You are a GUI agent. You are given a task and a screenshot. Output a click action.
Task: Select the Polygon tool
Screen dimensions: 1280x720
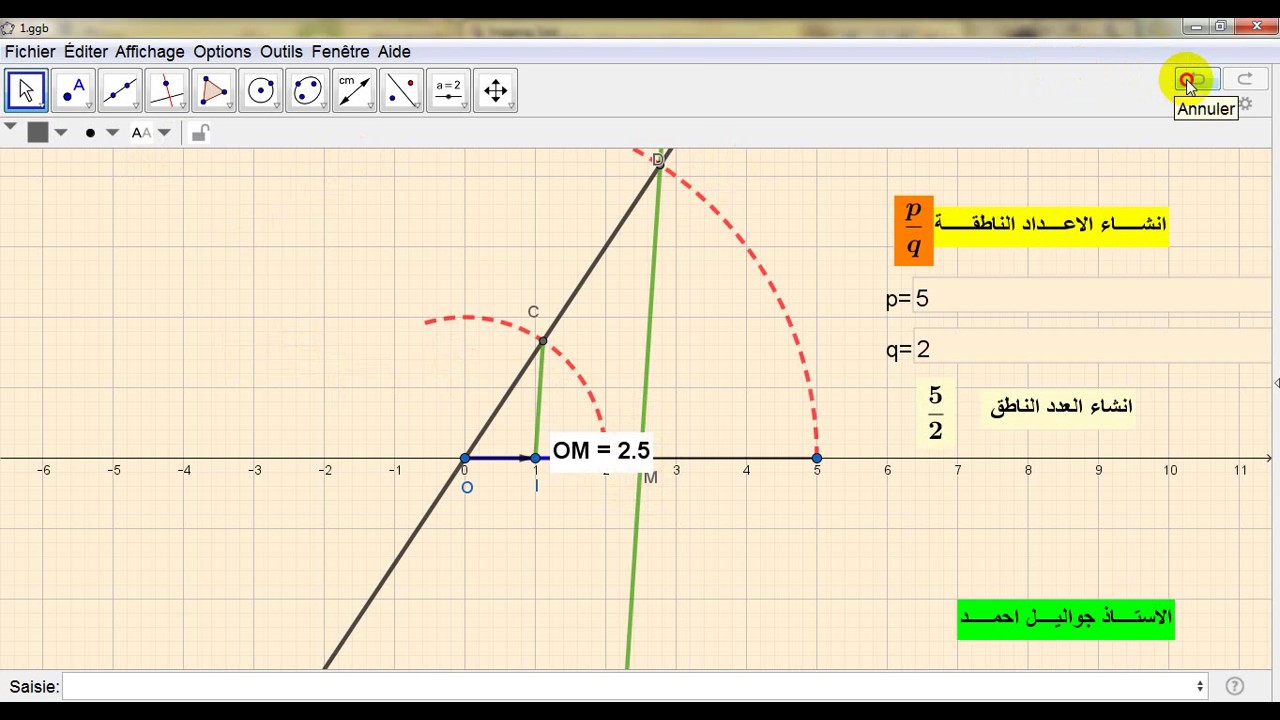coord(214,91)
